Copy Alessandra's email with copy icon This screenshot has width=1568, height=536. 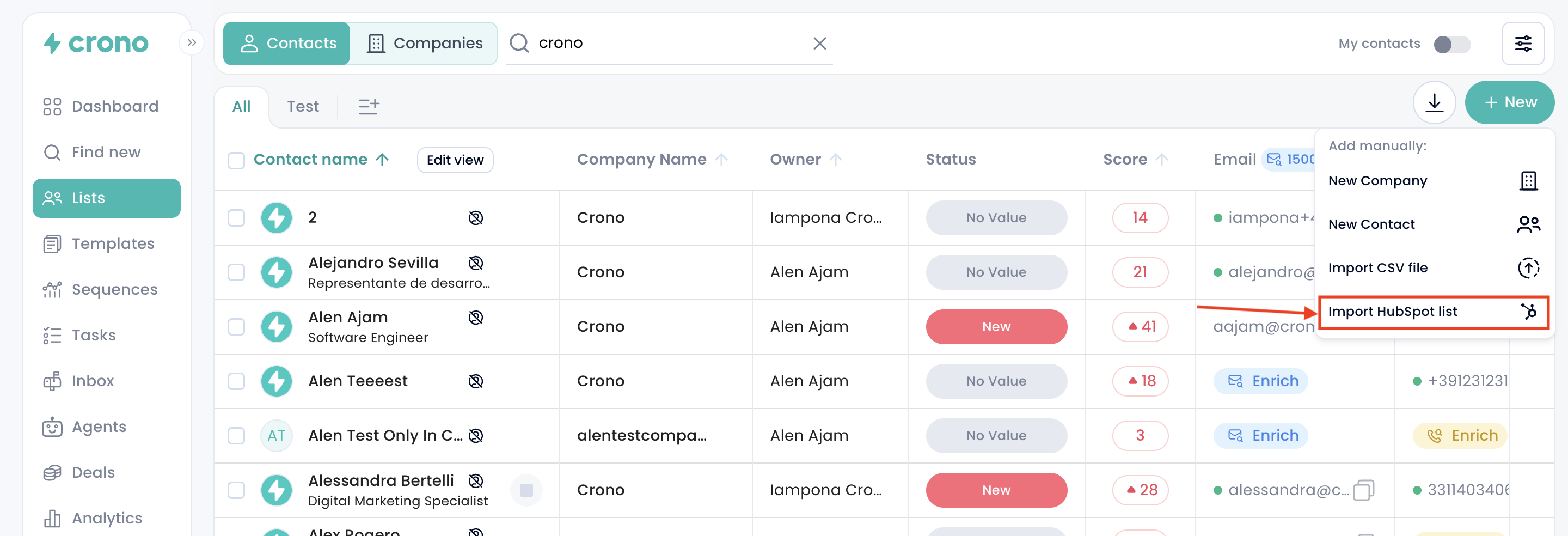tap(1363, 490)
